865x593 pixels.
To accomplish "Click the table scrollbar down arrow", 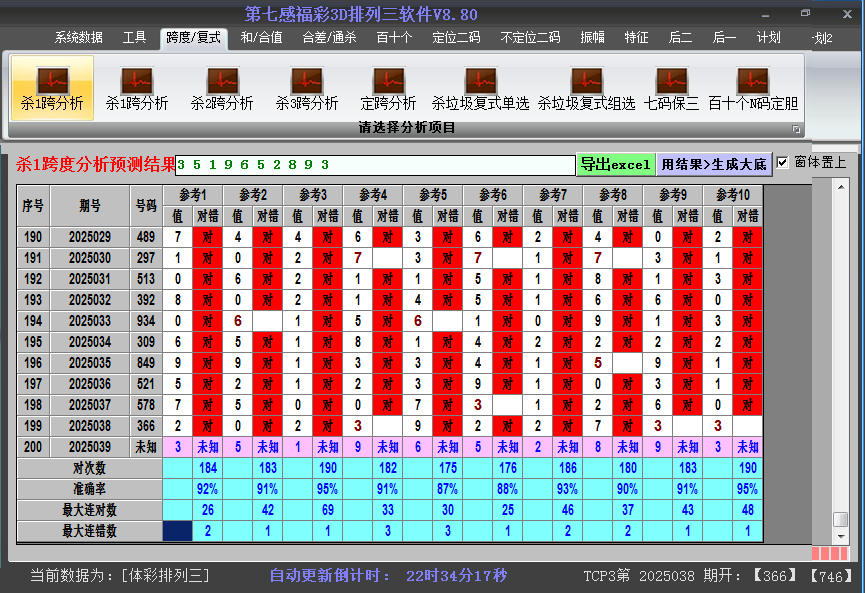I will tap(841, 536).
